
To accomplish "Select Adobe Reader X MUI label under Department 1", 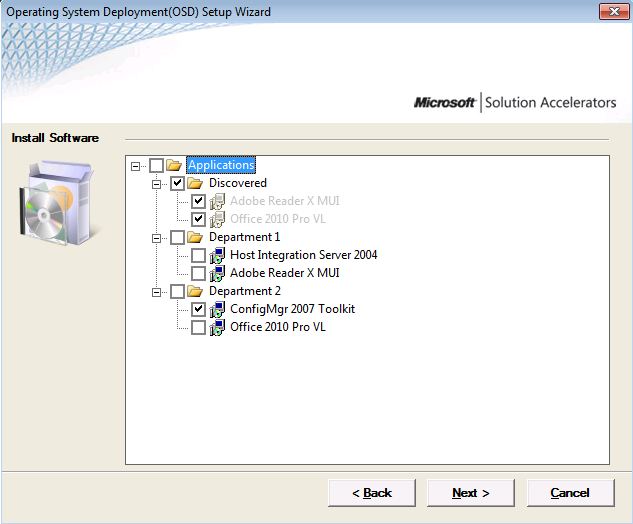I will (x=285, y=273).
